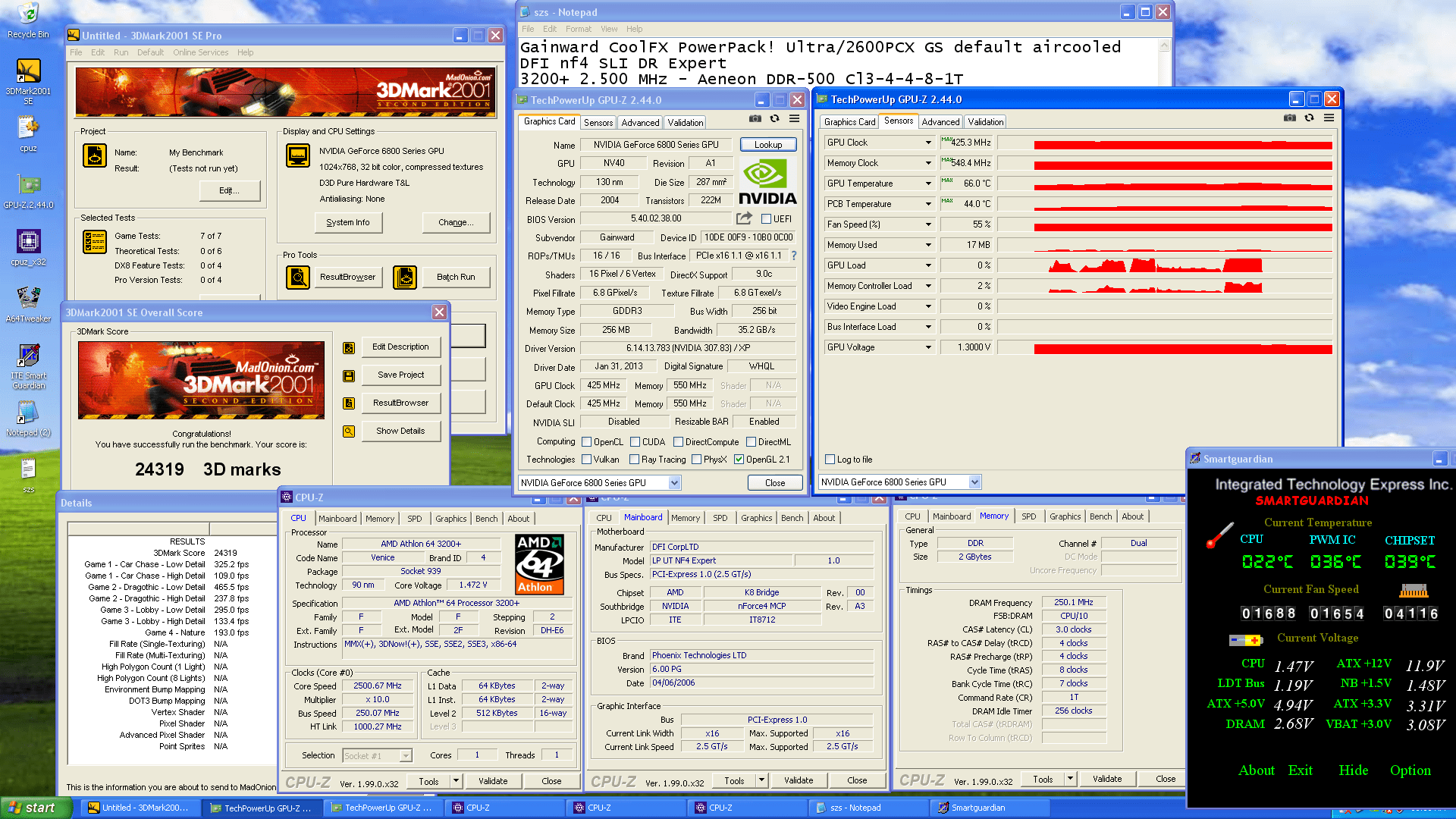Click the GPU-Z screenshot camera icon

coord(755,119)
